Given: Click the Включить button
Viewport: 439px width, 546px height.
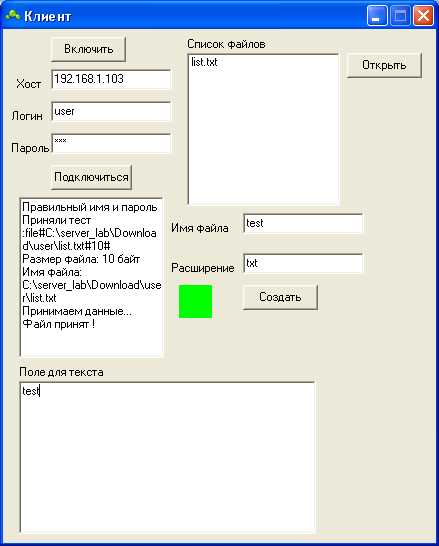Looking at the screenshot, I should [x=88, y=49].
